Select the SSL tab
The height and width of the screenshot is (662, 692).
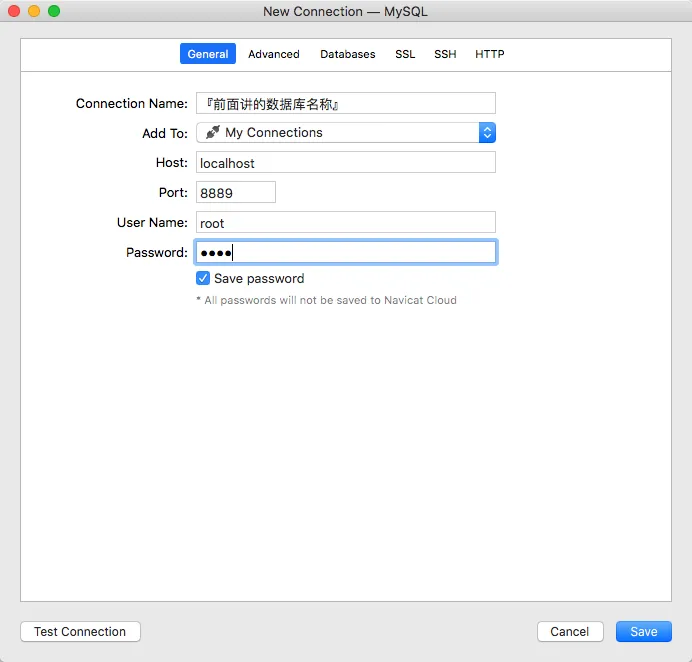pyautogui.click(x=405, y=54)
